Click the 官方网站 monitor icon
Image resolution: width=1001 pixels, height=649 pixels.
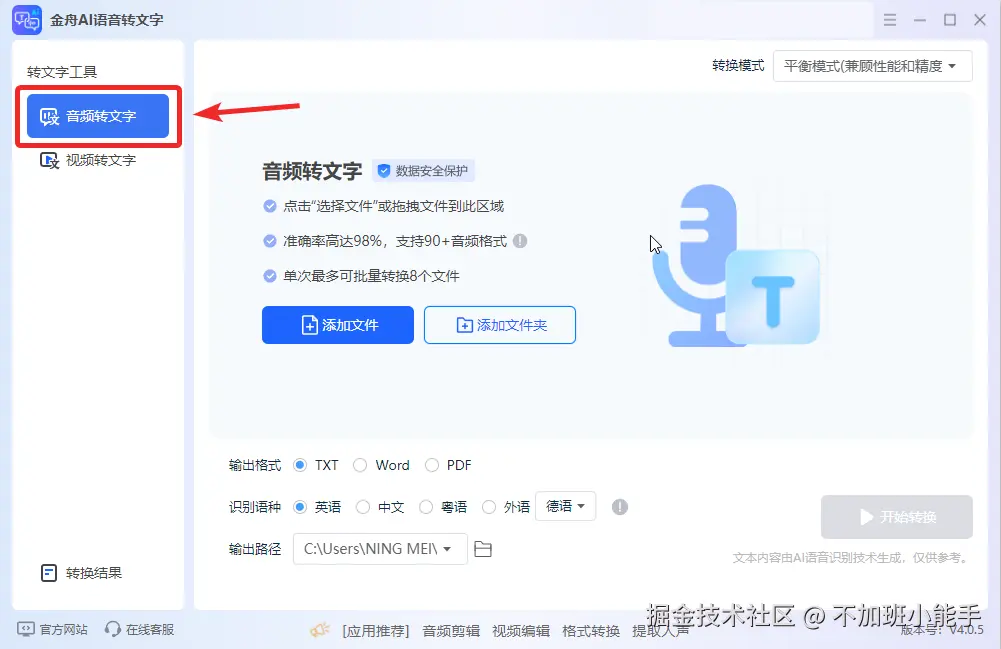26,629
